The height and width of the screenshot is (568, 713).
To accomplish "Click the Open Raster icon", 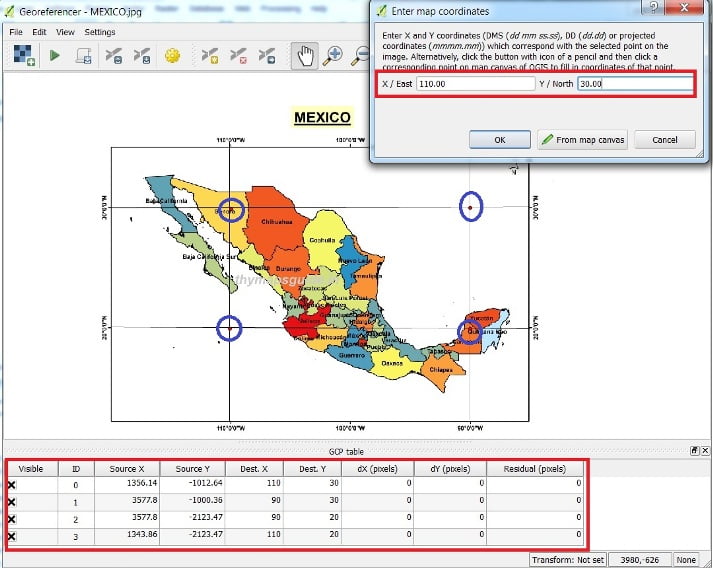I will tap(24, 55).
